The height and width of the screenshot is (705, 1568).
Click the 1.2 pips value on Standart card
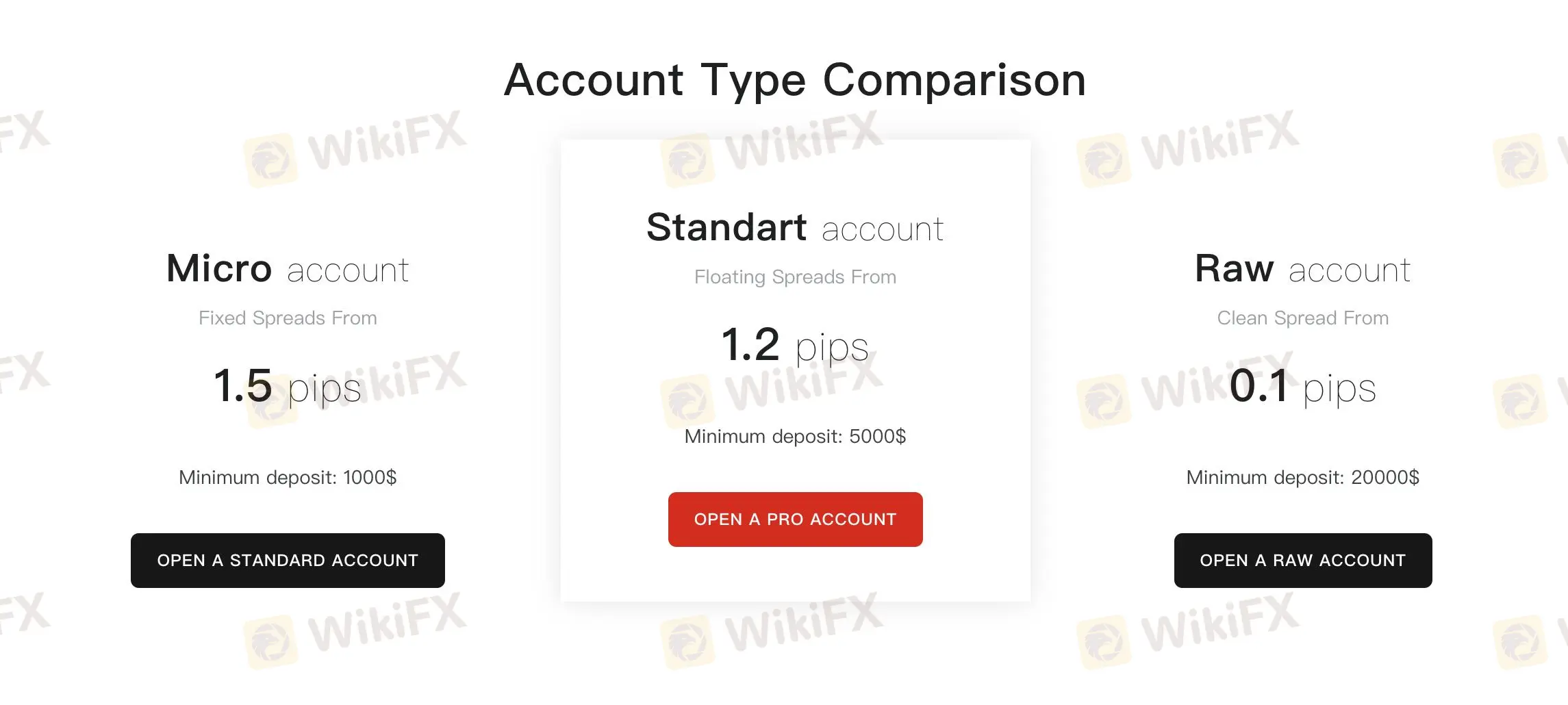point(794,346)
